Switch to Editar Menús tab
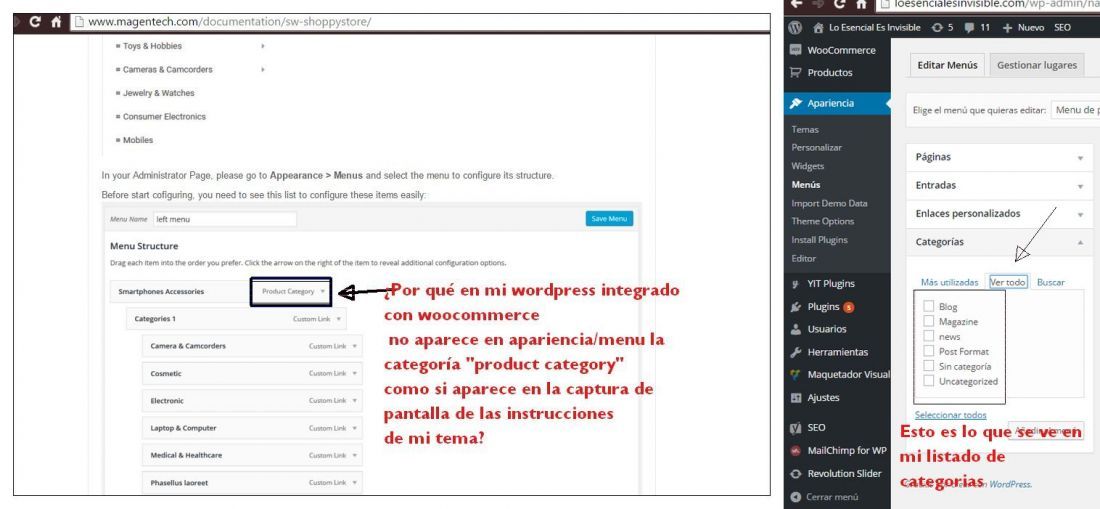This screenshot has height=509, width=1100. click(x=947, y=65)
